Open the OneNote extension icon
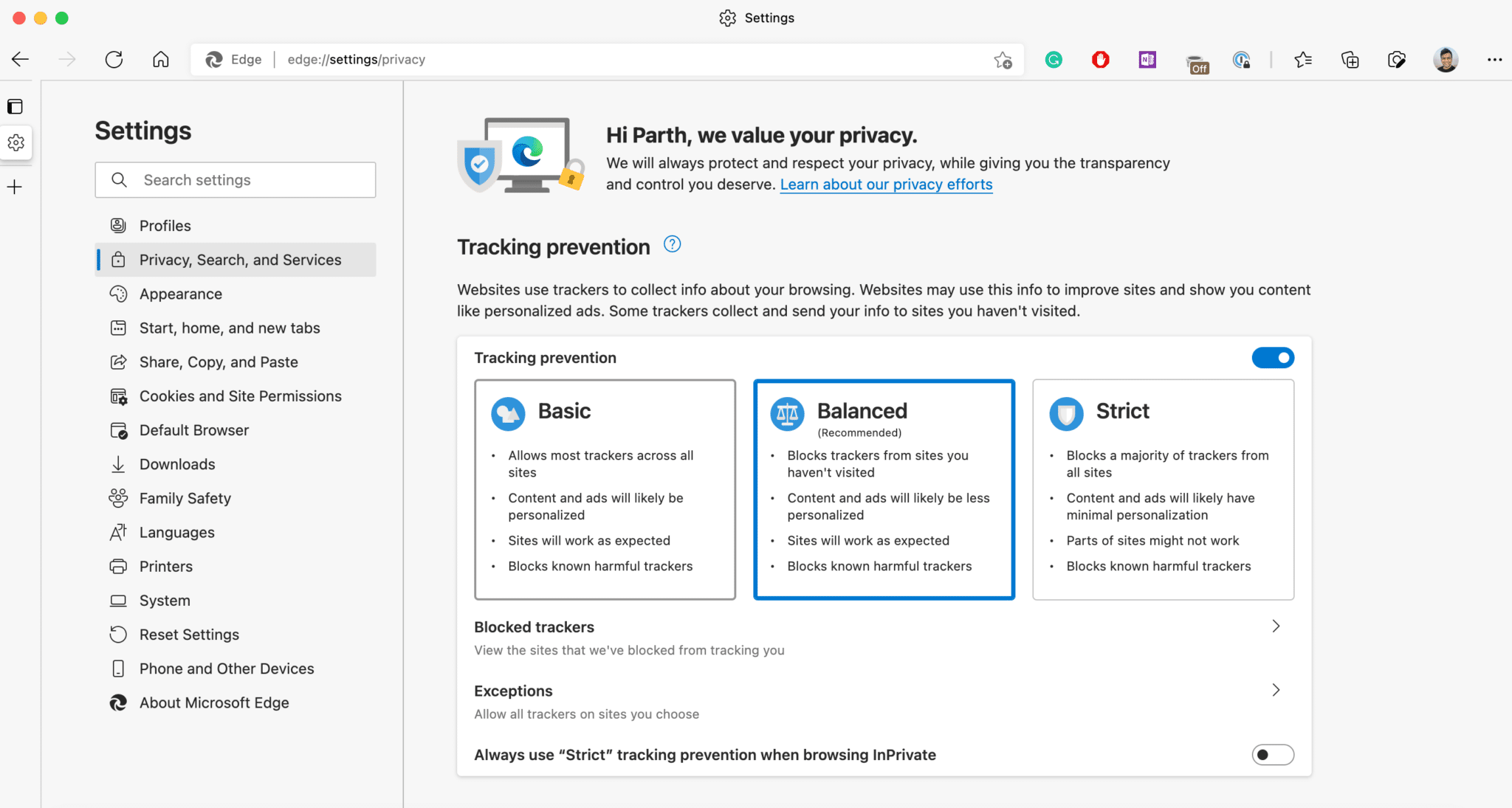The width and height of the screenshot is (1512, 808). pos(1147,60)
